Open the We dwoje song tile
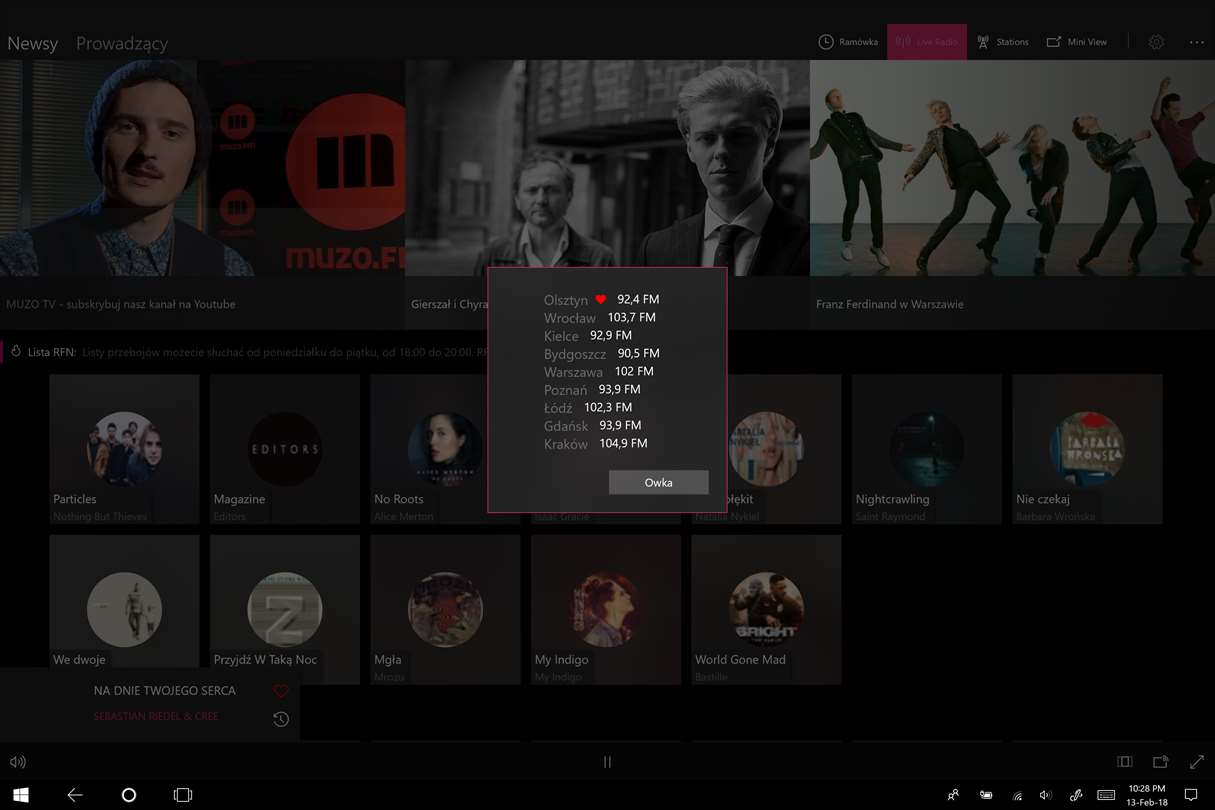The height and width of the screenshot is (810, 1215). (x=124, y=602)
